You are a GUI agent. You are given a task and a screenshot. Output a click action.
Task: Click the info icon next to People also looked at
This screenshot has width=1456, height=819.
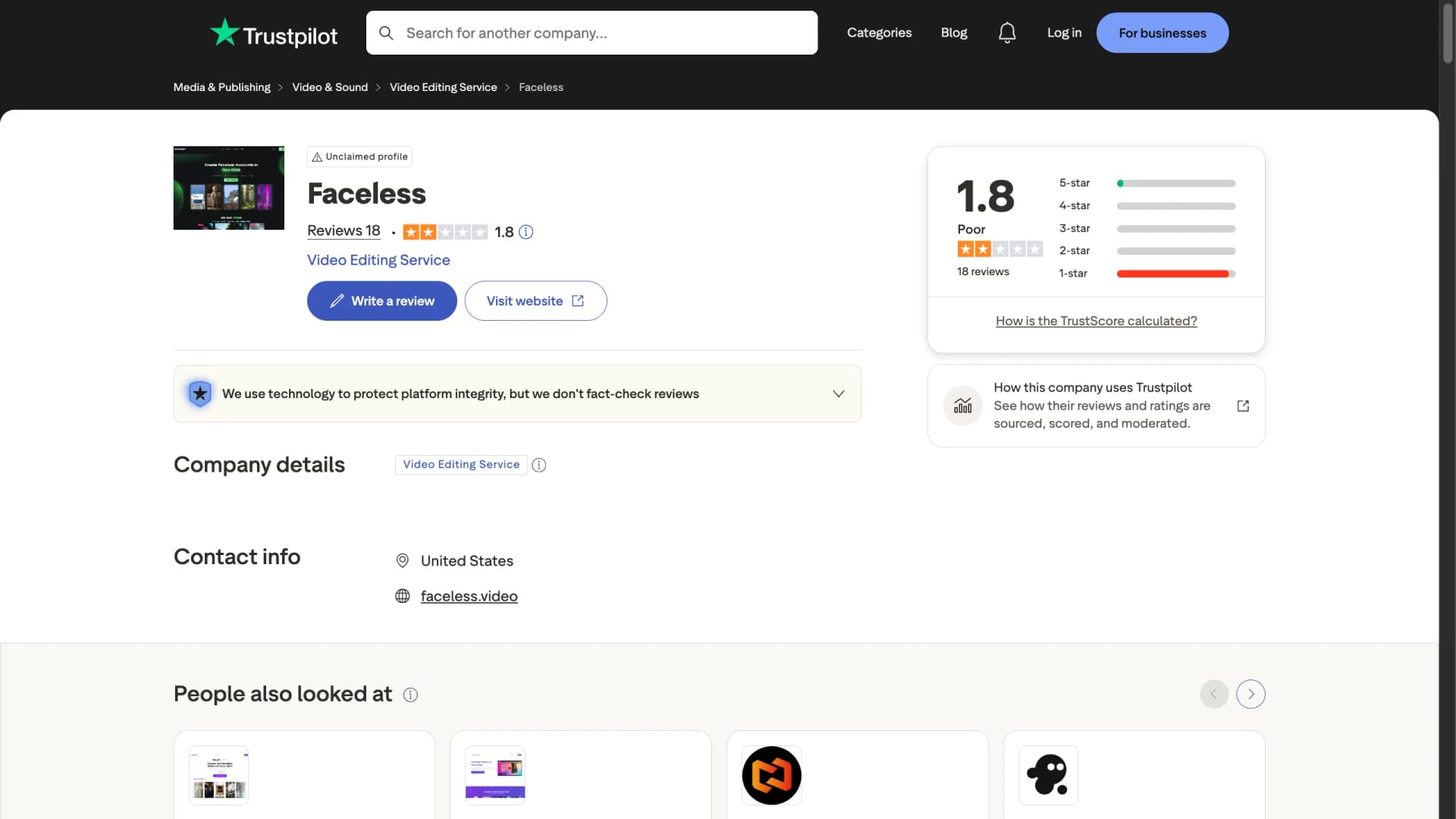(x=409, y=695)
